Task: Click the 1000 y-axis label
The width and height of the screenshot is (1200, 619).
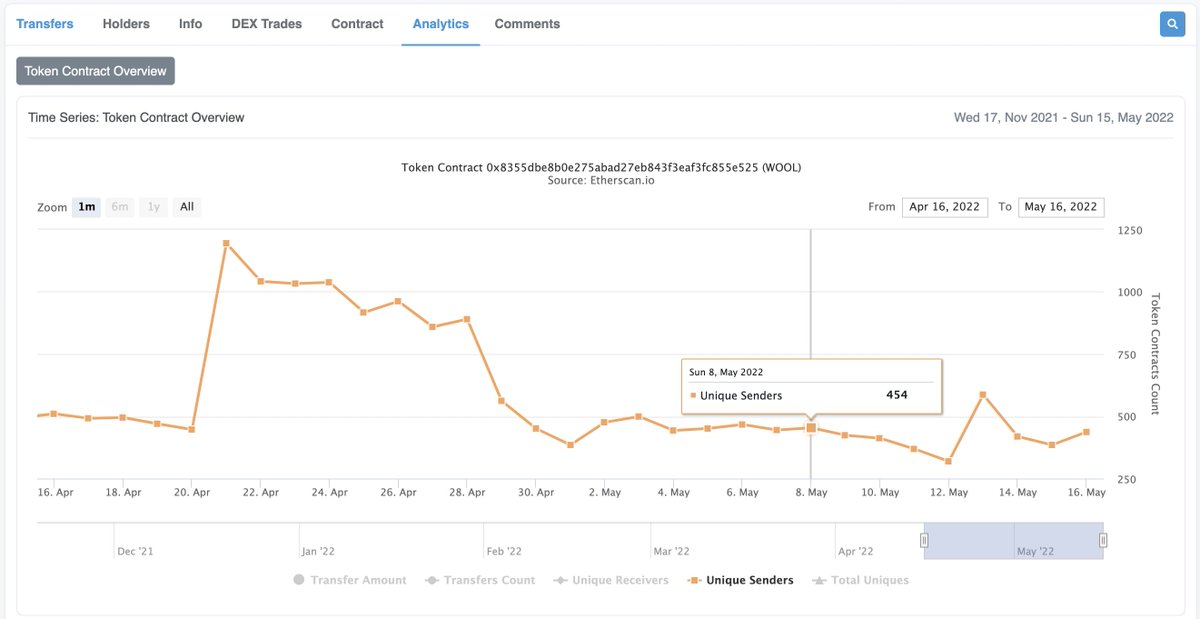Action: pos(1130,292)
